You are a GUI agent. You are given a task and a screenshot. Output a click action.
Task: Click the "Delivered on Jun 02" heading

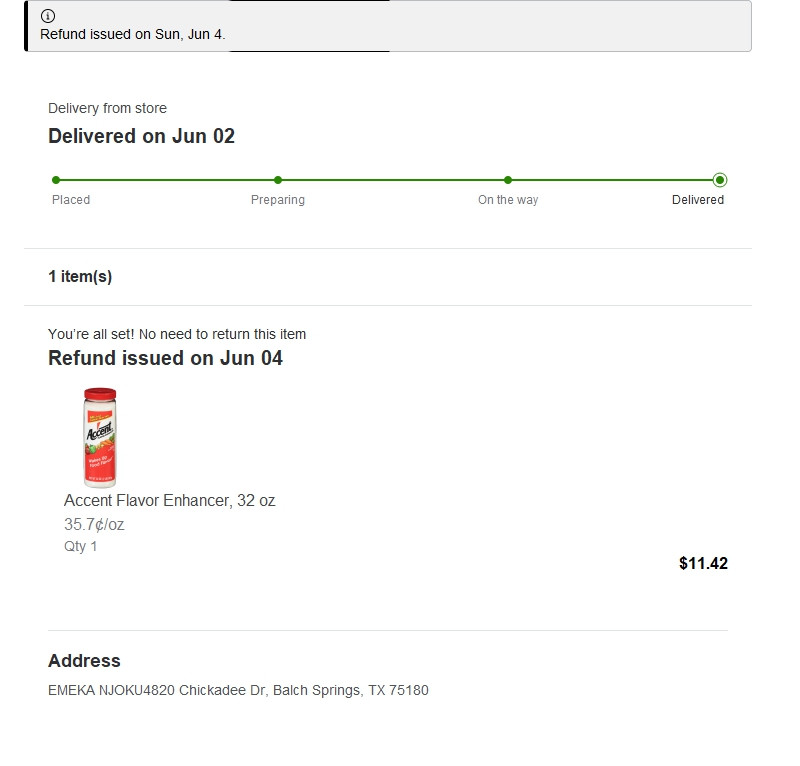point(141,136)
